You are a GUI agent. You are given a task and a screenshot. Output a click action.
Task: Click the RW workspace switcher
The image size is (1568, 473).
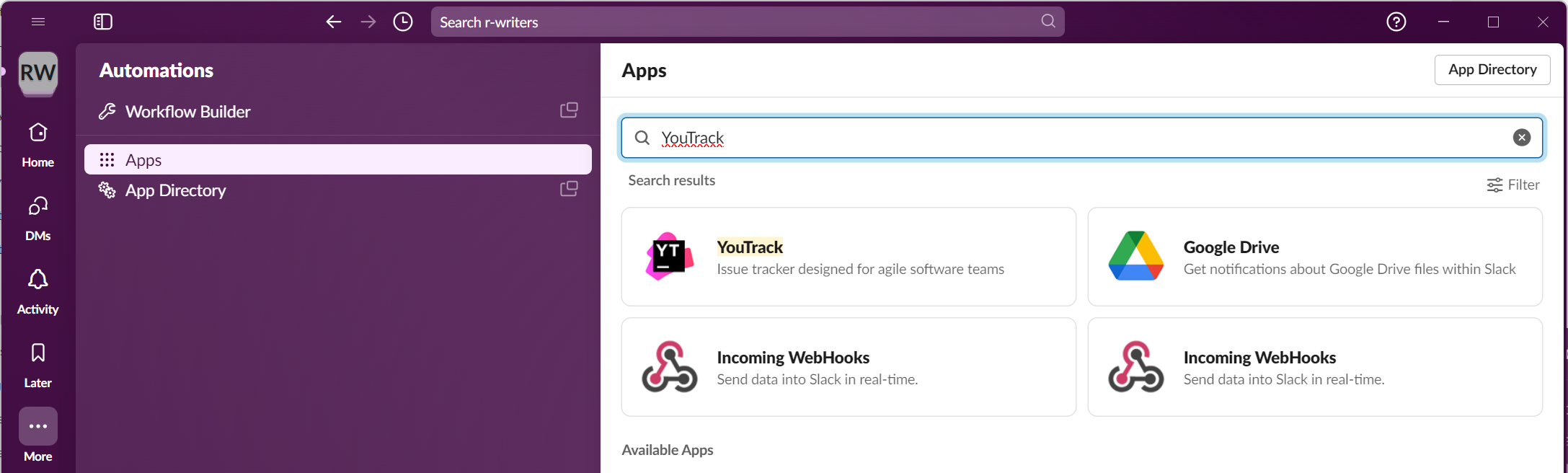coord(38,74)
